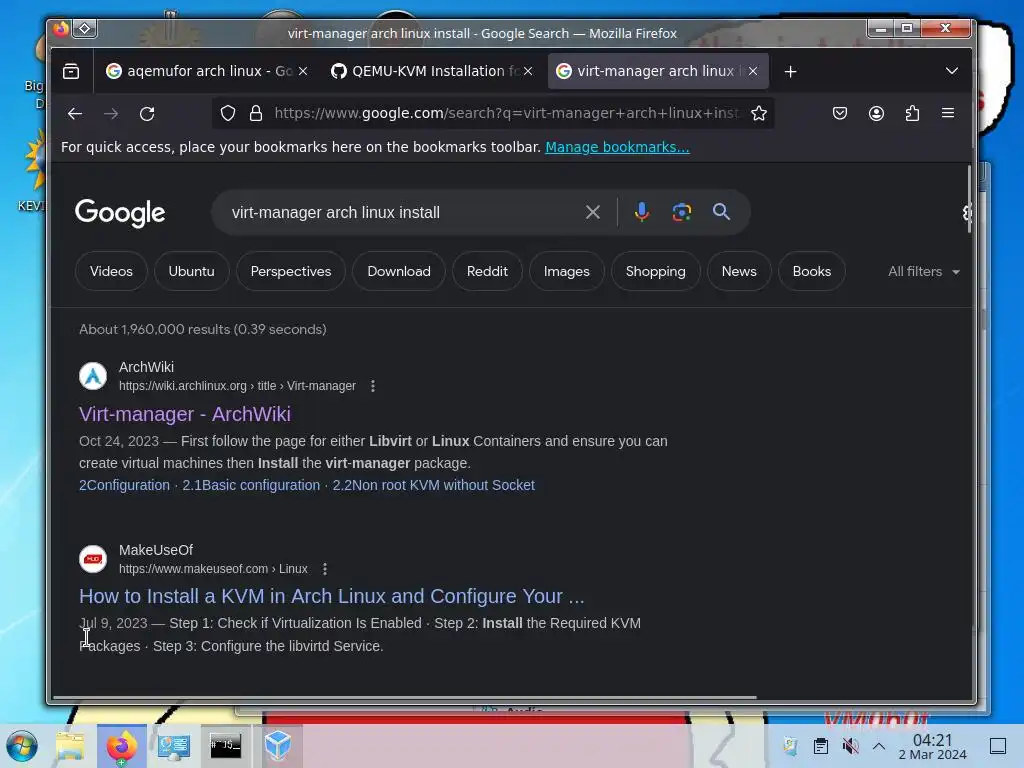Click the MakeUseOf site favicon
The width and height of the screenshot is (1024, 768).
tap(93, 559)
